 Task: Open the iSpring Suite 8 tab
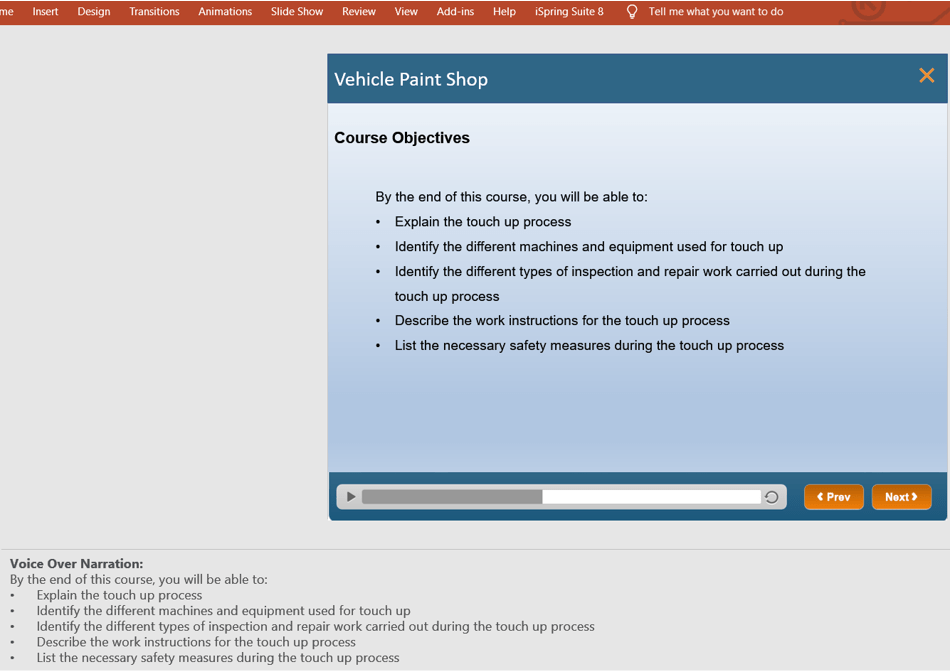coord(569,12)
